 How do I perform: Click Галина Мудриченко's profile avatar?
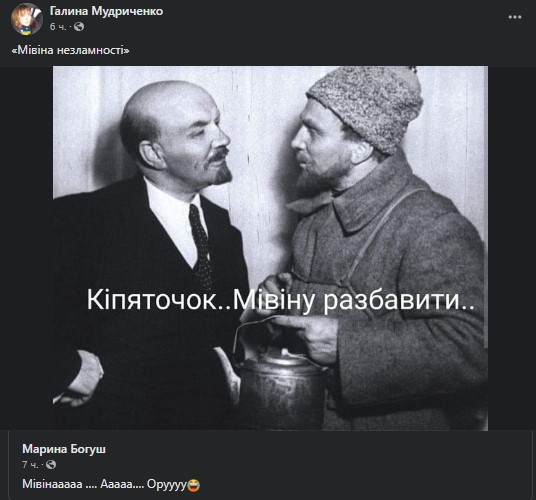27,19
